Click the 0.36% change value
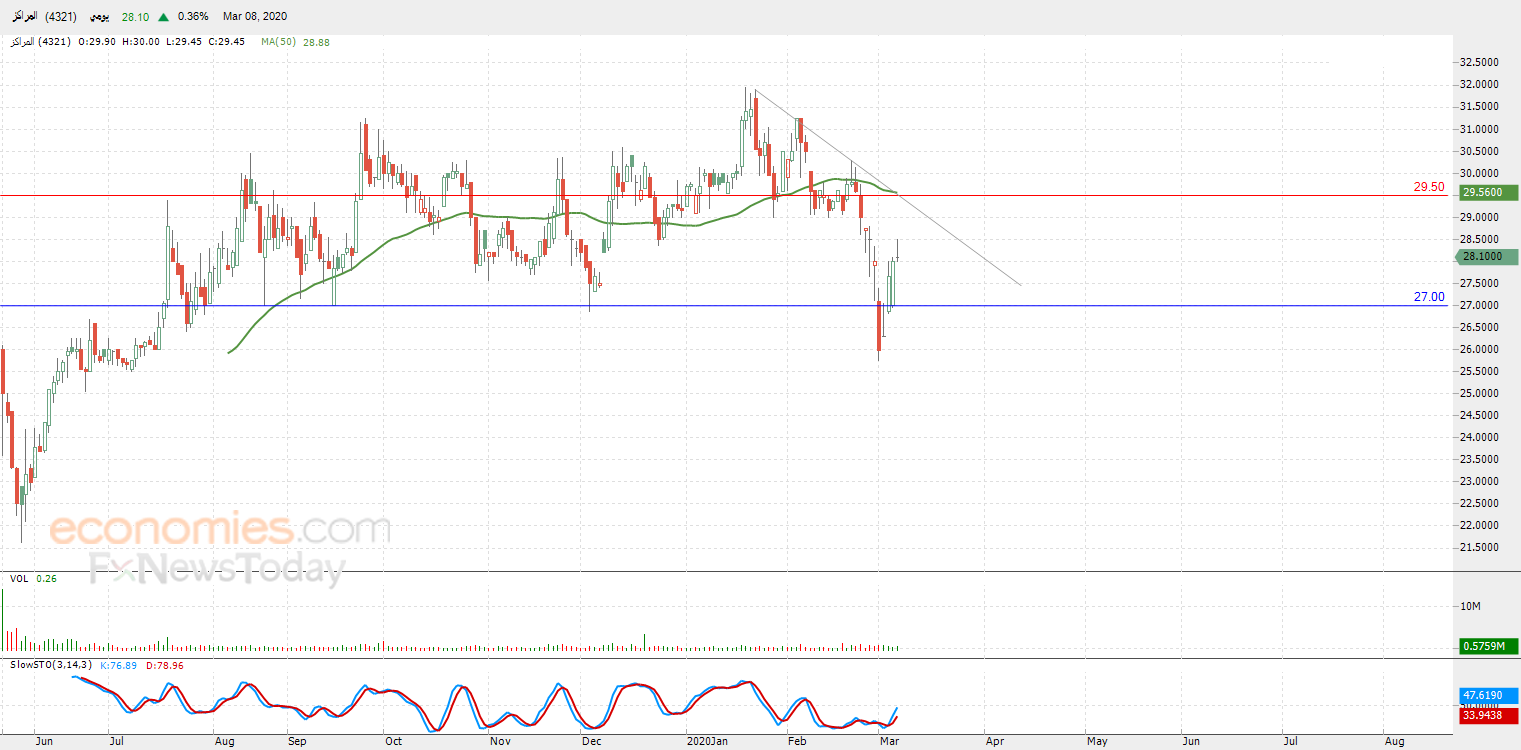This screenshot has width=1521, height=750. point(192,17)
